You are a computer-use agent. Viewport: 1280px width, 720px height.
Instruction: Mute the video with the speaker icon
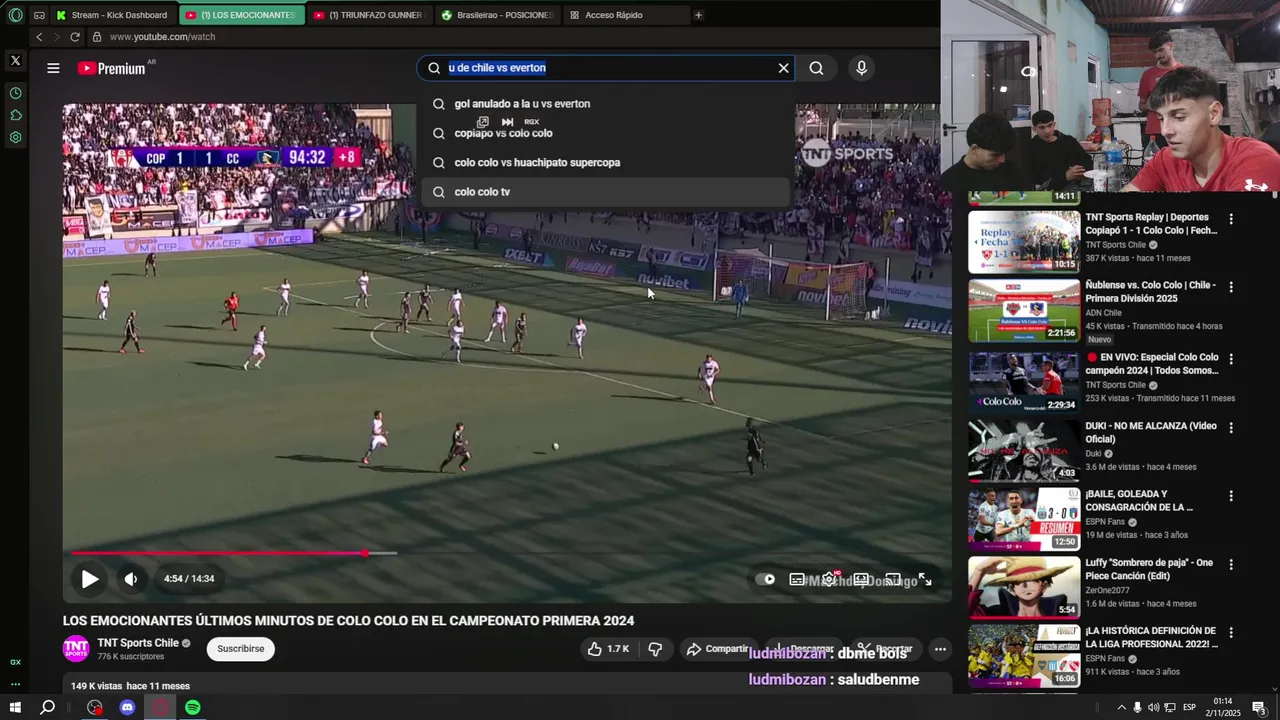point(131,579)
